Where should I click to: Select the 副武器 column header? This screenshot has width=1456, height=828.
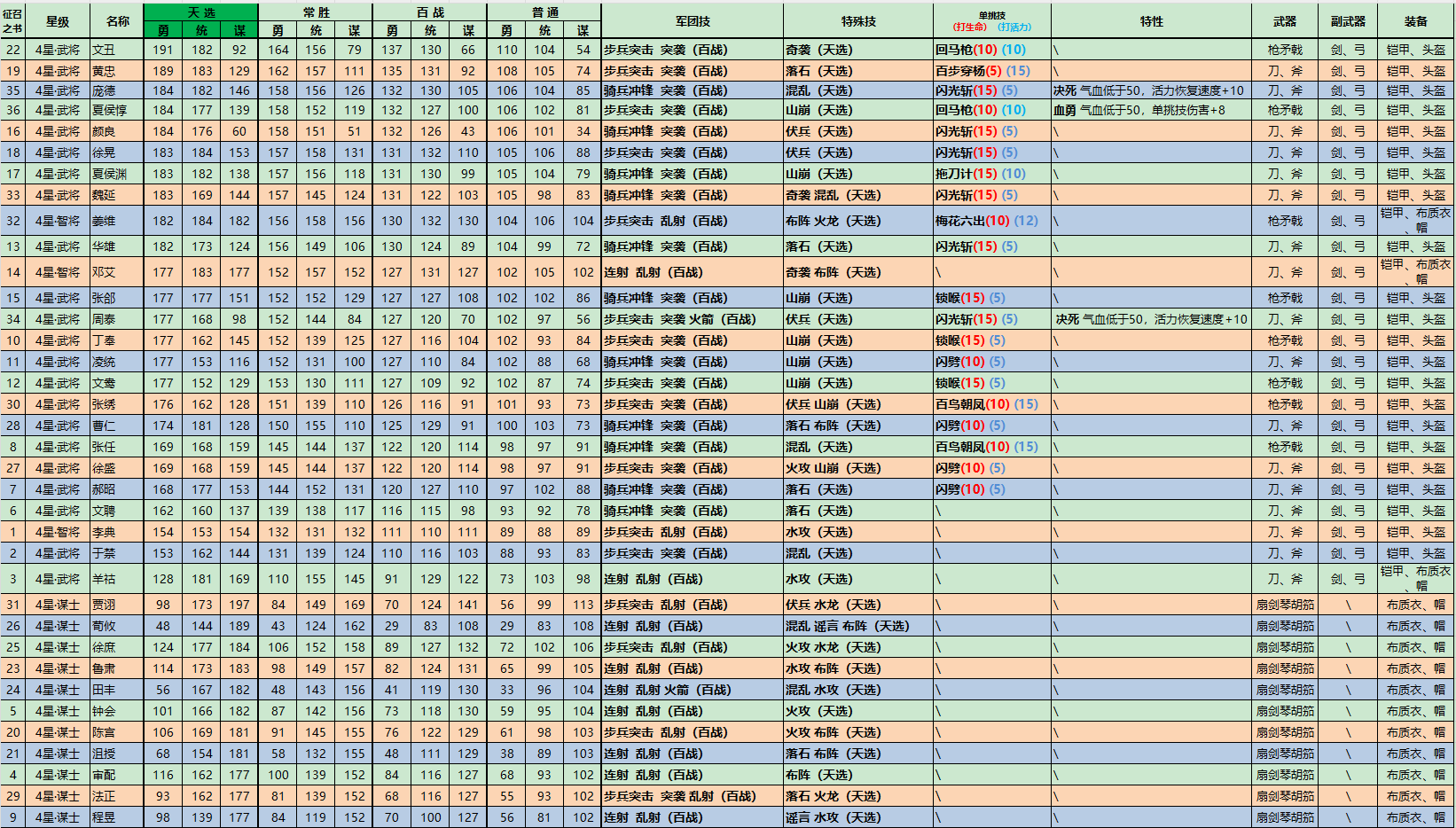pyautogui.click(x=1348, y=21)
